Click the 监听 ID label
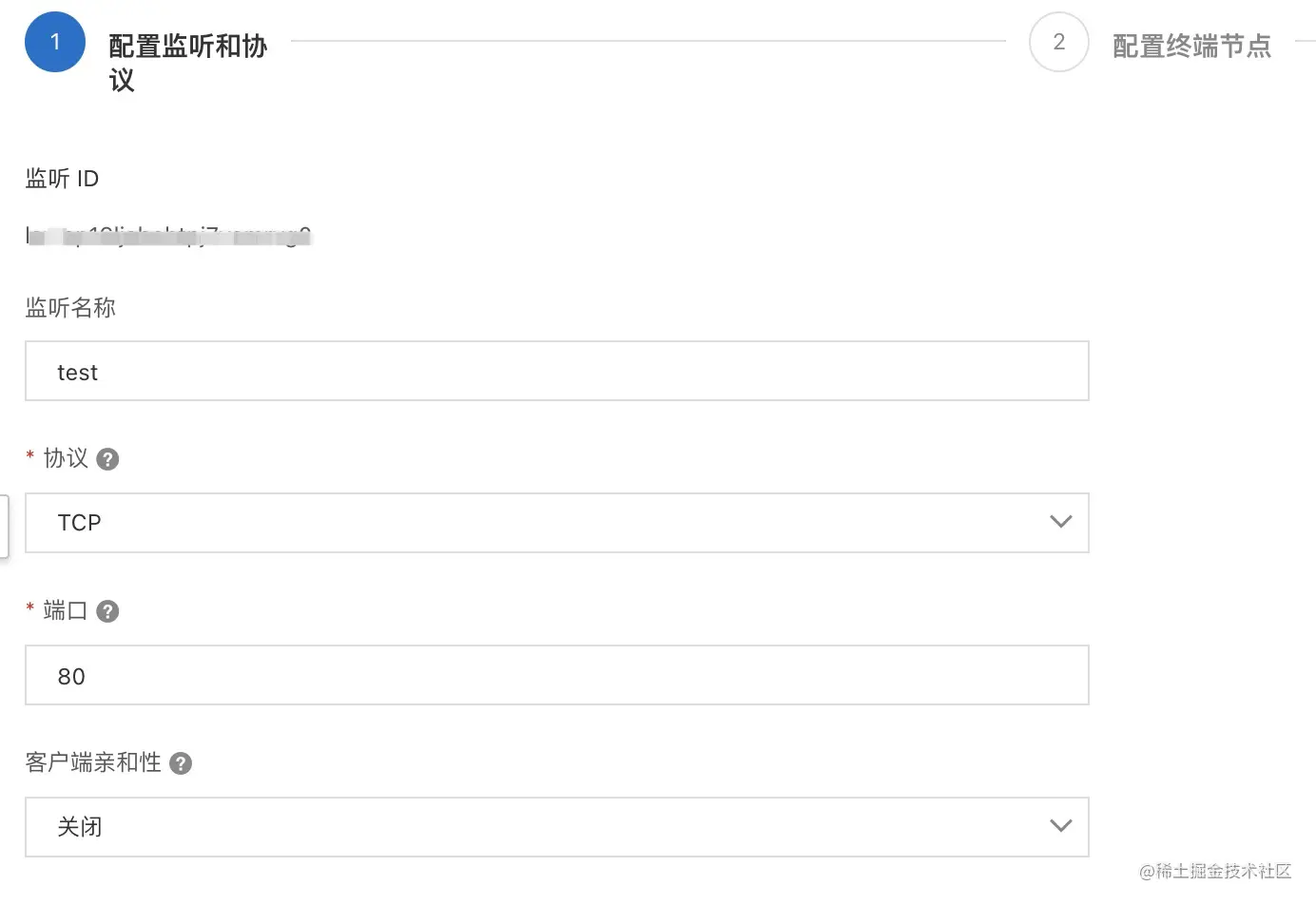Screen dimensions: 1316x905 tap(62, 179)
